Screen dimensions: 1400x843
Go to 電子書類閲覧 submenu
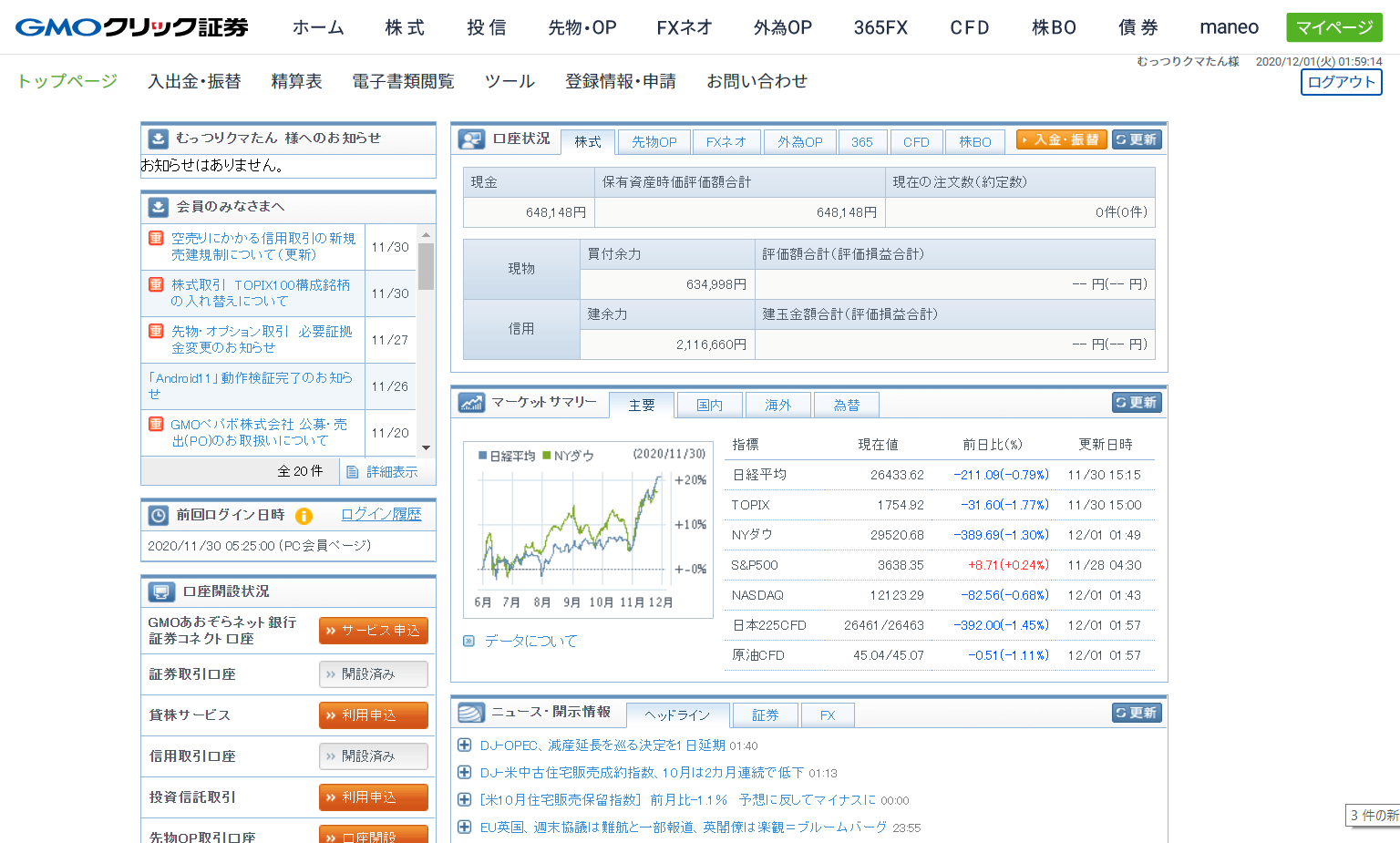(403, 81)
